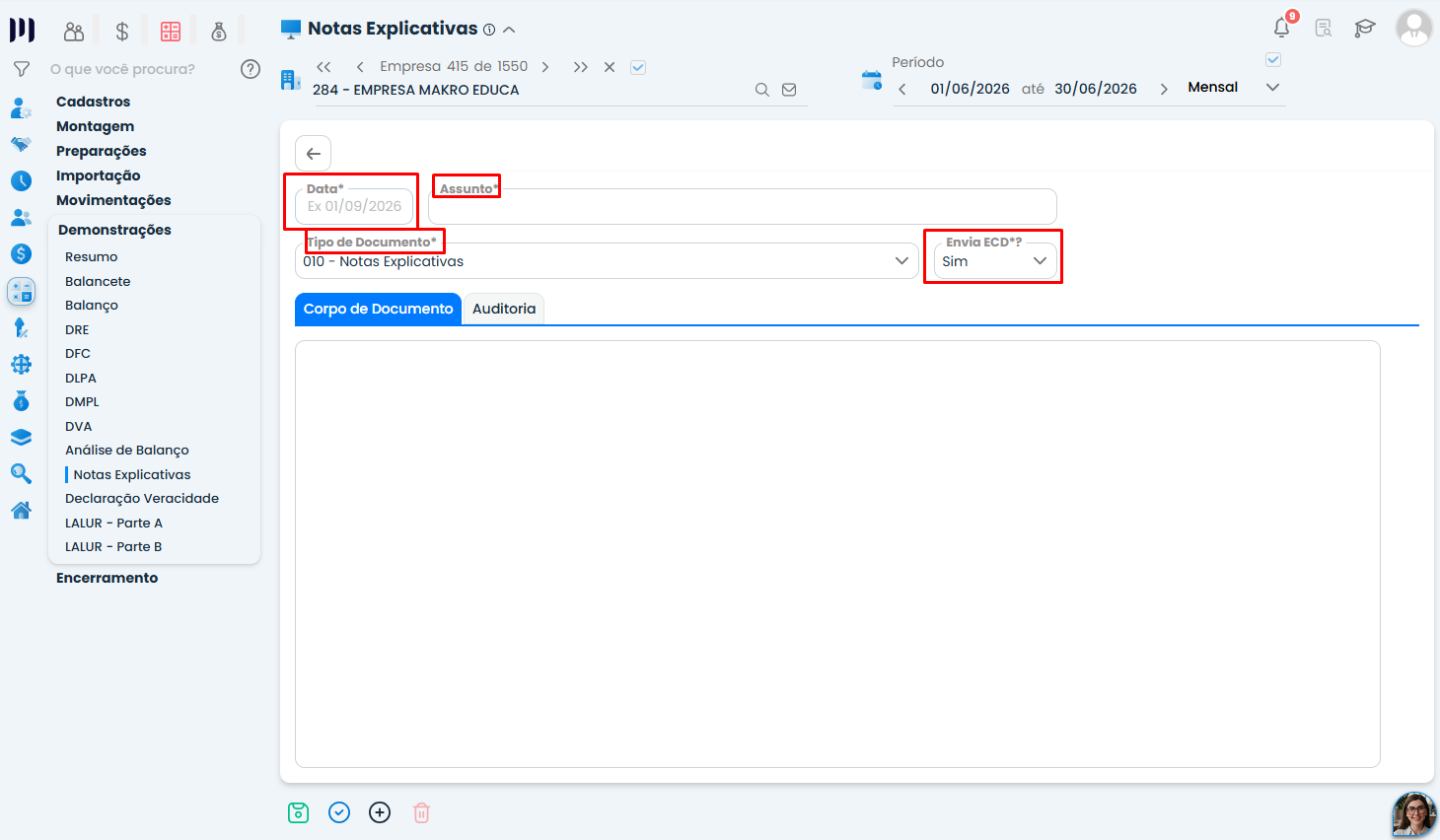This screenshot has height=840, width=1440.
Task: Open the sidebar magnifier search icon
Action: pos(21,474)
